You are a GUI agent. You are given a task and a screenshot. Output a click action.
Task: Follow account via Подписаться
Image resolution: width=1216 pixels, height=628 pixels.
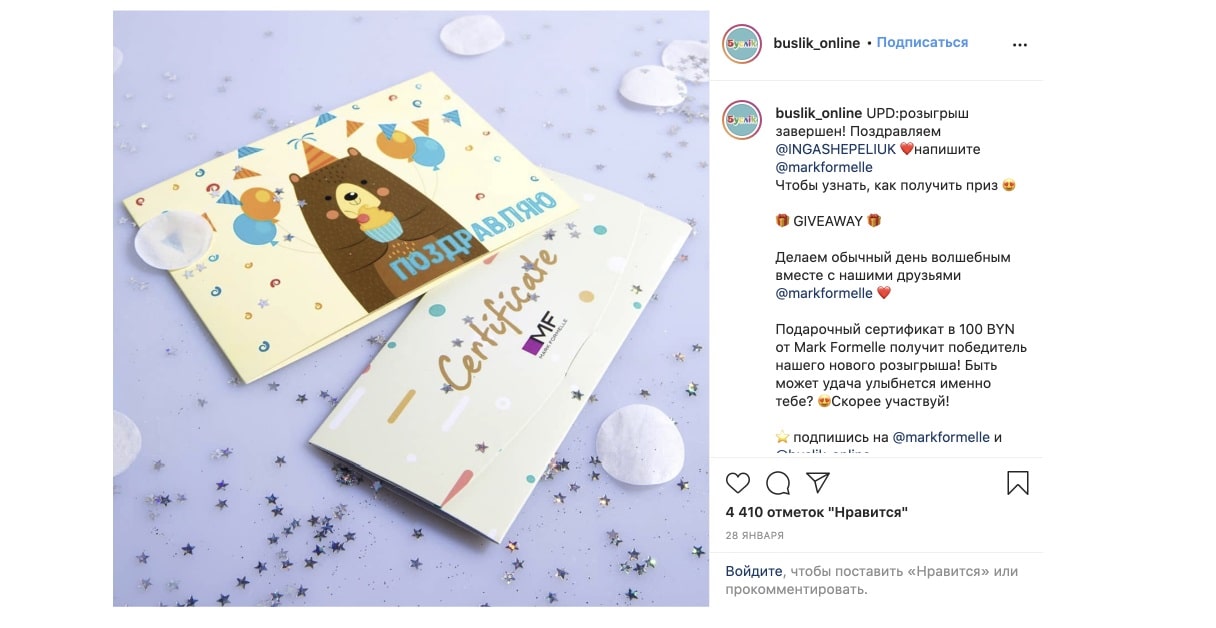coord(922,43)
